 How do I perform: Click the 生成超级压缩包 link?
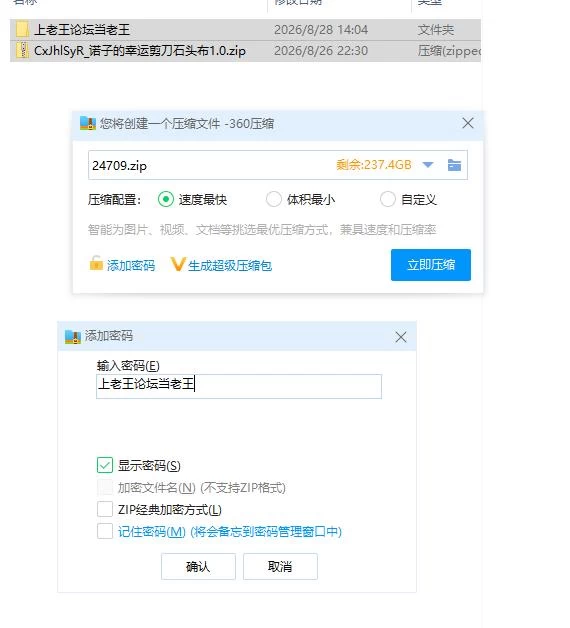[230, 265]
